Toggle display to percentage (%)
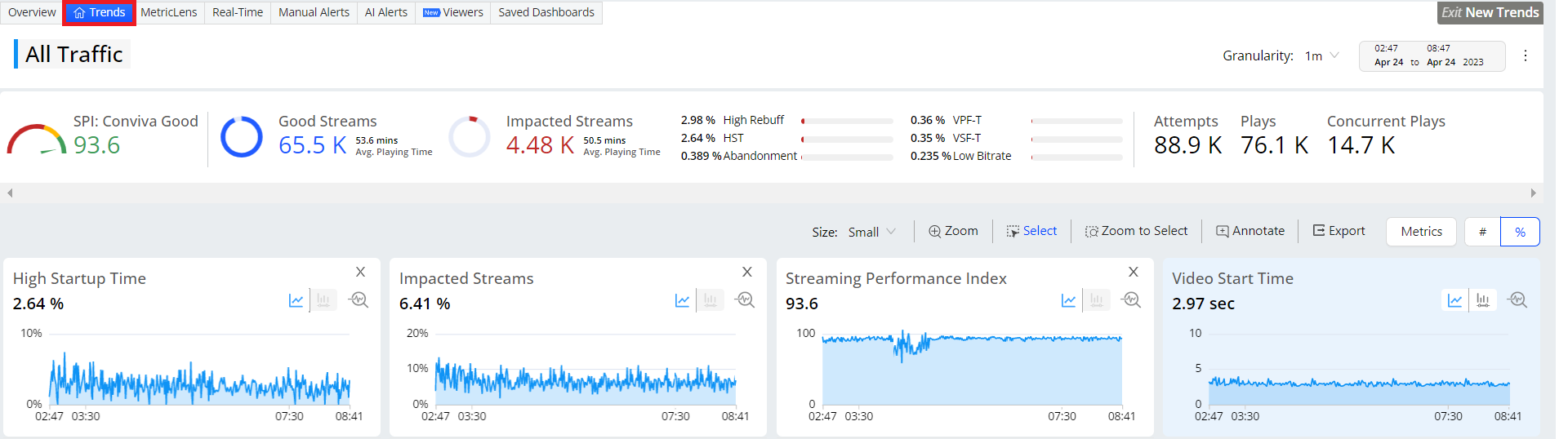 (x=1520, y=232)
